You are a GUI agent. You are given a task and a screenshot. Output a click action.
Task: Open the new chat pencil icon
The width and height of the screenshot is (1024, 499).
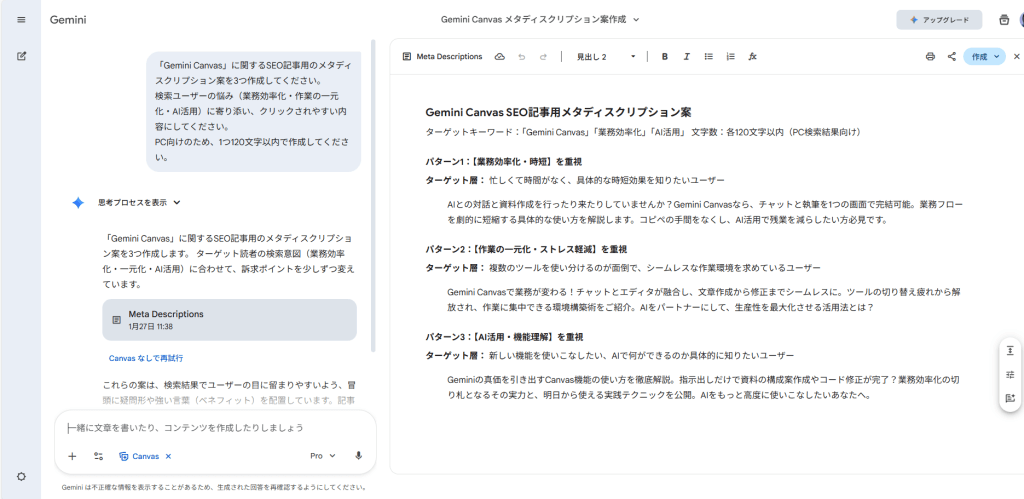click(x=21, y=56)
